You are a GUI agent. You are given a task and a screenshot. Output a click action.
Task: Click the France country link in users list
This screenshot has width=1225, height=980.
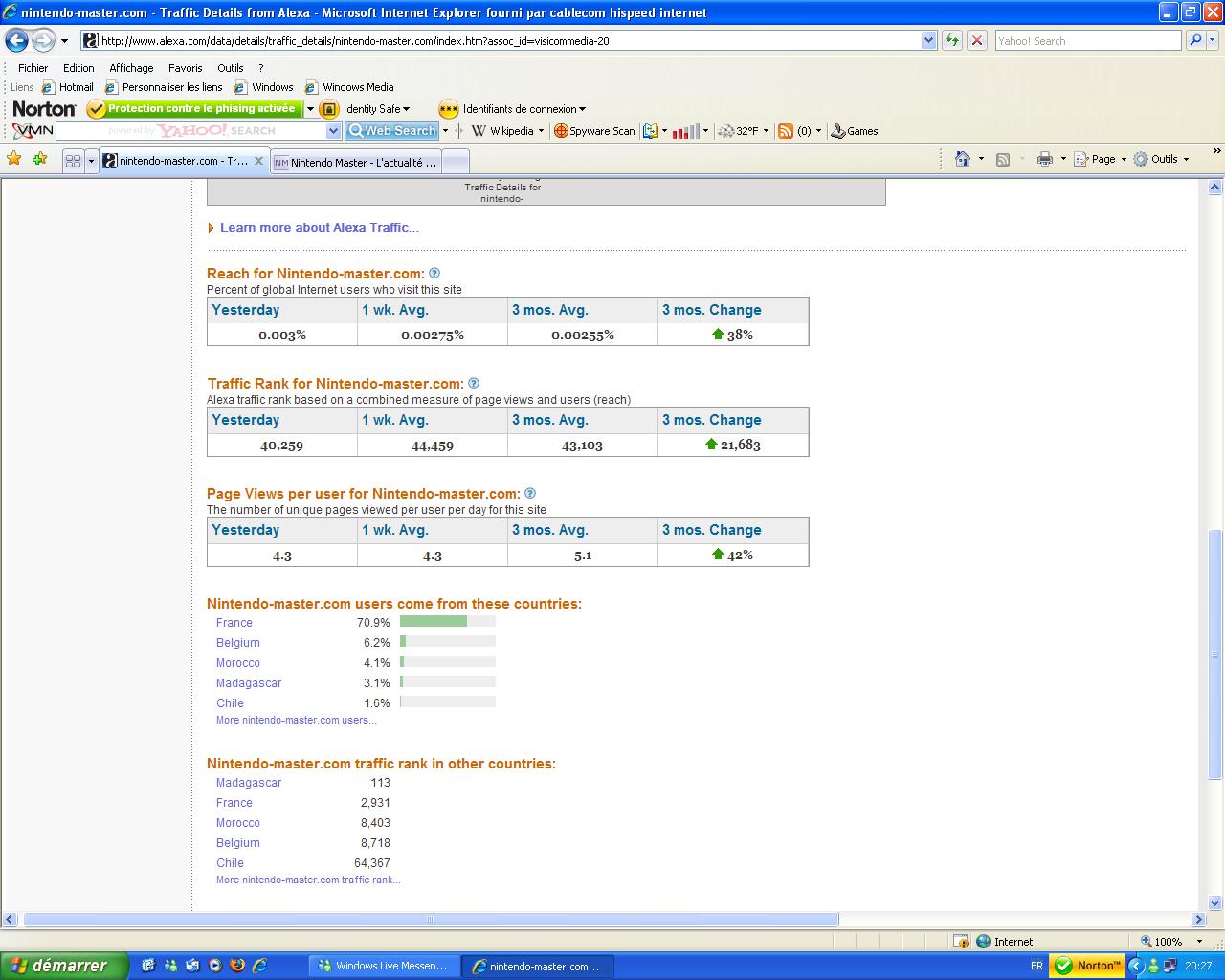(234, 622)
